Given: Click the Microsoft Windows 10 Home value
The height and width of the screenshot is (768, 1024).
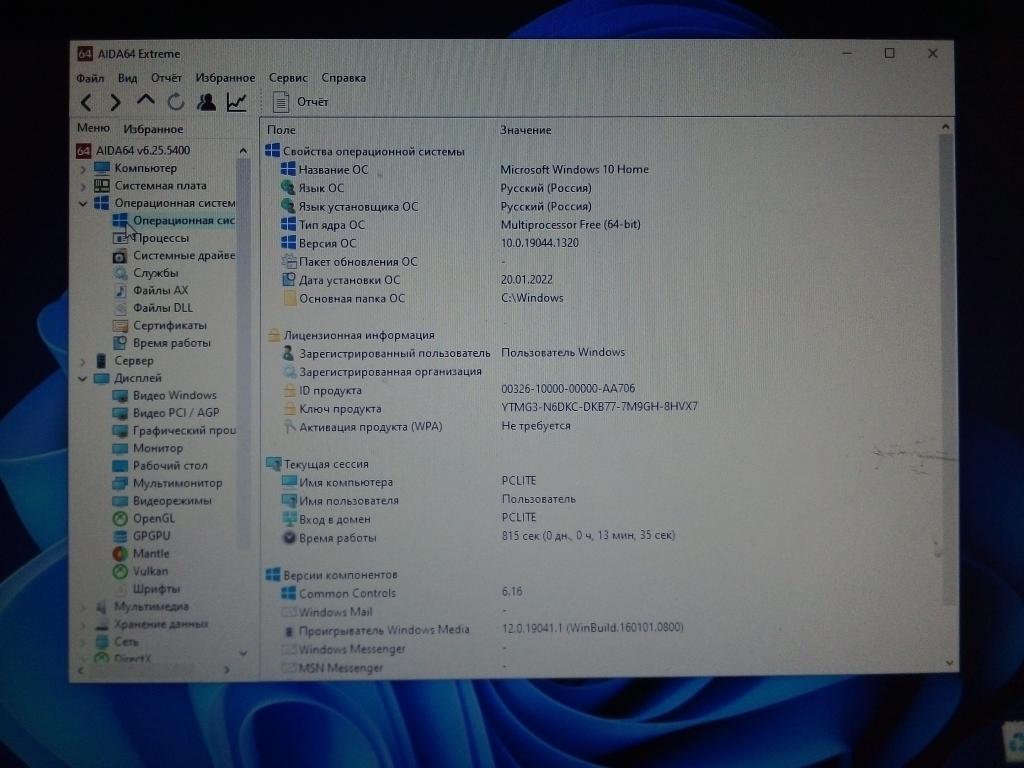Looking at the screenshot, I should point(574,169).
